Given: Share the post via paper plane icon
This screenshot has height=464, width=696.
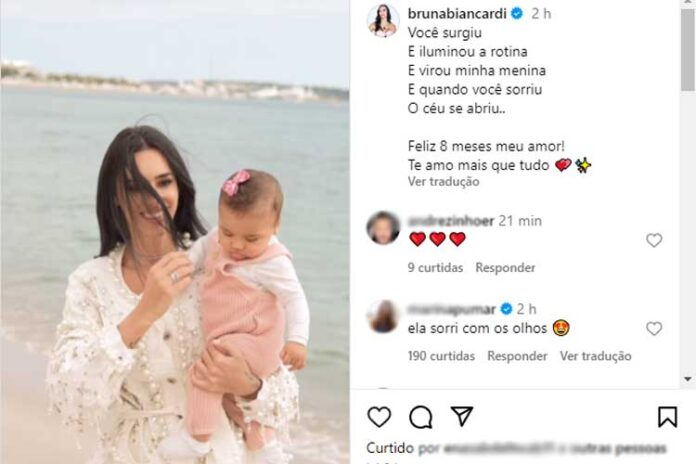Looking at the screenshot, I should [462, 416].
